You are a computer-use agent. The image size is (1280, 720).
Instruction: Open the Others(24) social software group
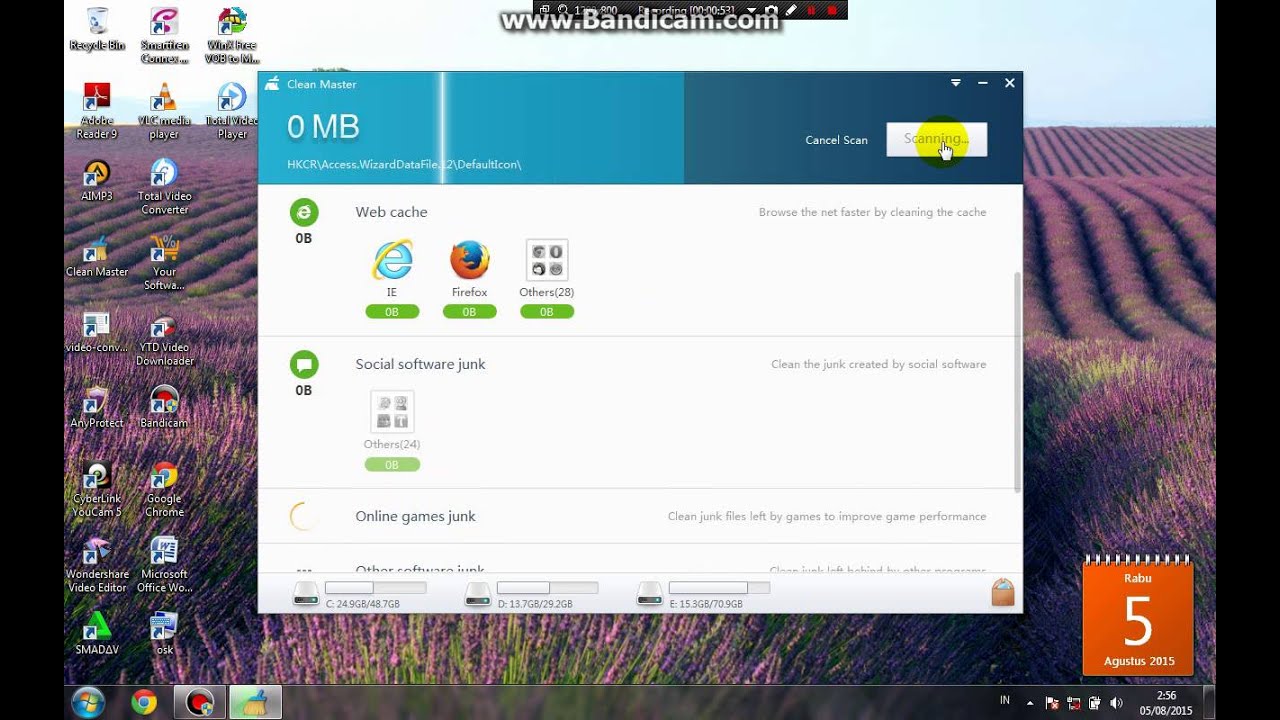[x=392, y=412]
